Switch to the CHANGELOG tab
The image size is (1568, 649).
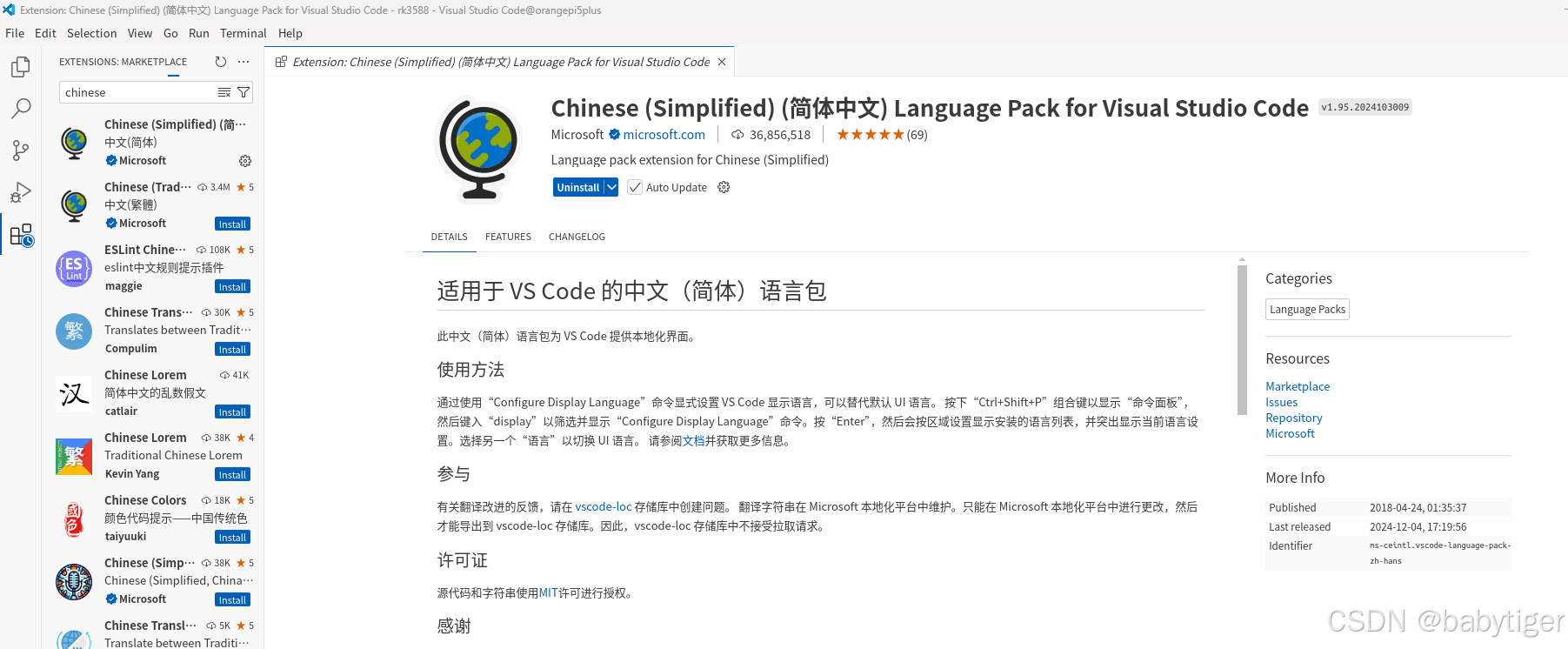click(x=577, y=237)
